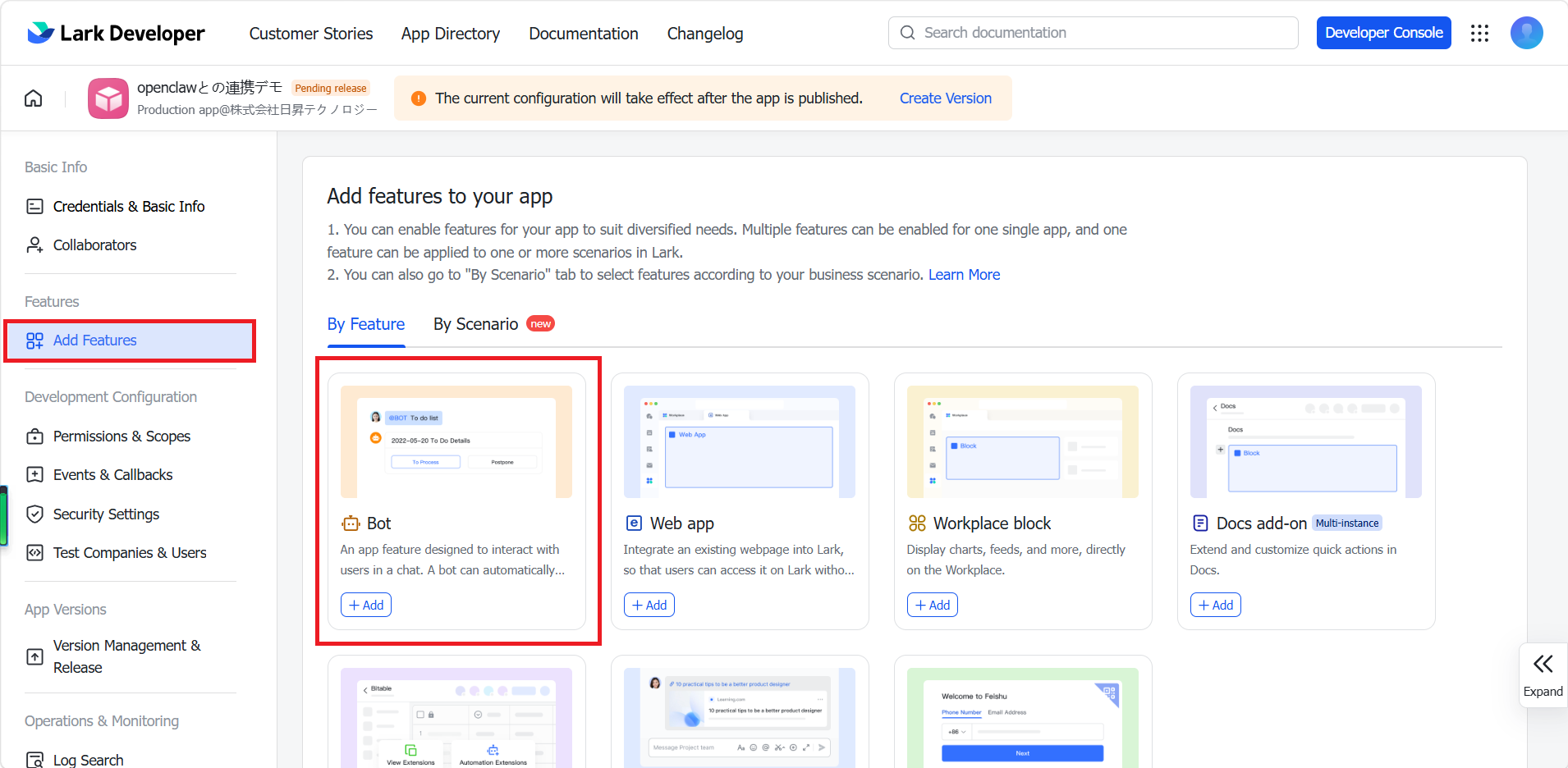Add the Bot feature
Image resolution: width=1568 pixels, height=768 pixels.
(366, 605)
